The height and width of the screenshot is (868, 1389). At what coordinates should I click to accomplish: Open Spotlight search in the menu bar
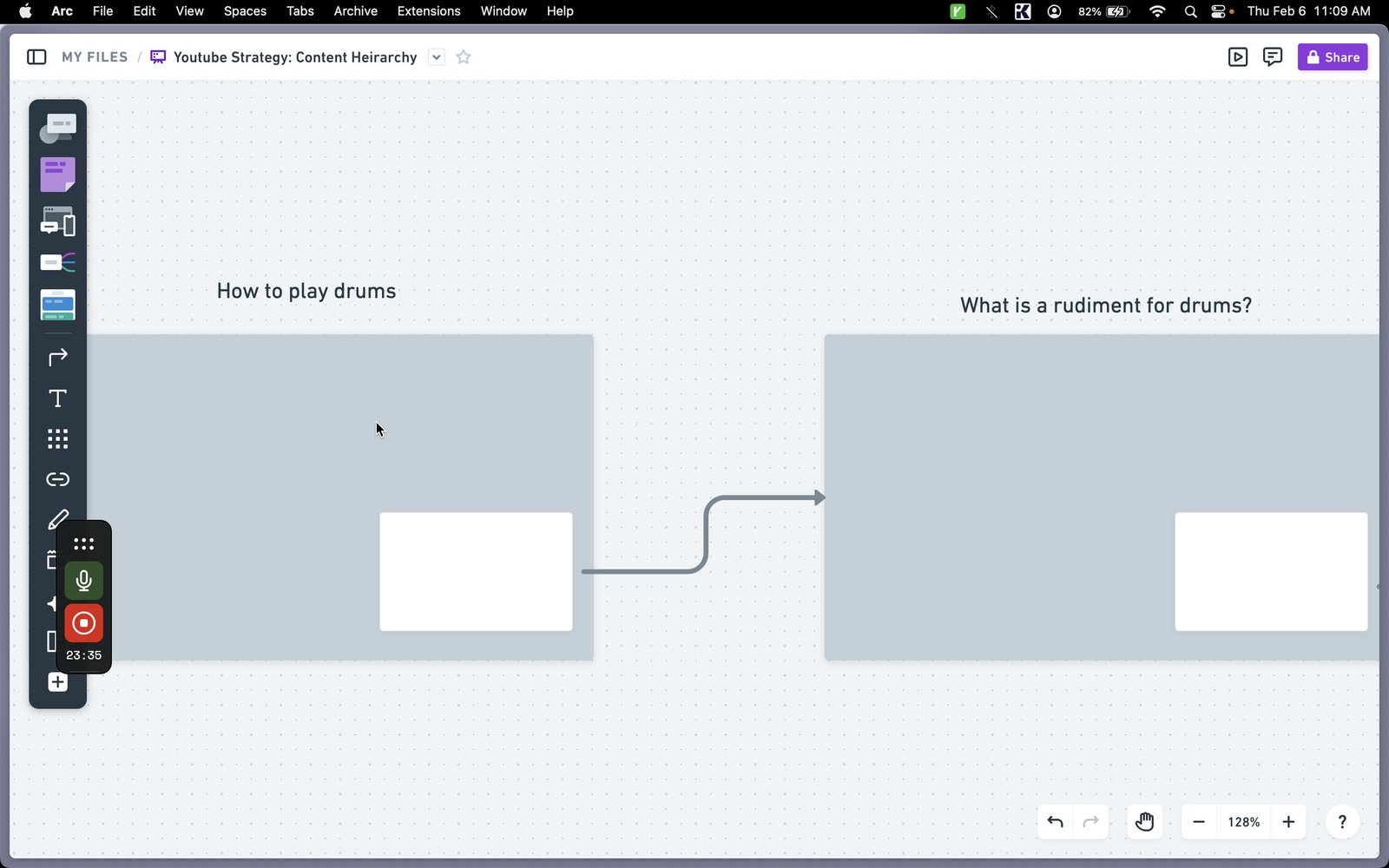(x=1191, y=11)
